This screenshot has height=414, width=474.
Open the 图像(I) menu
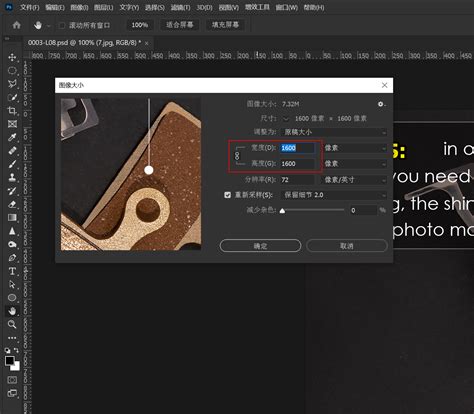pos(79,7)
